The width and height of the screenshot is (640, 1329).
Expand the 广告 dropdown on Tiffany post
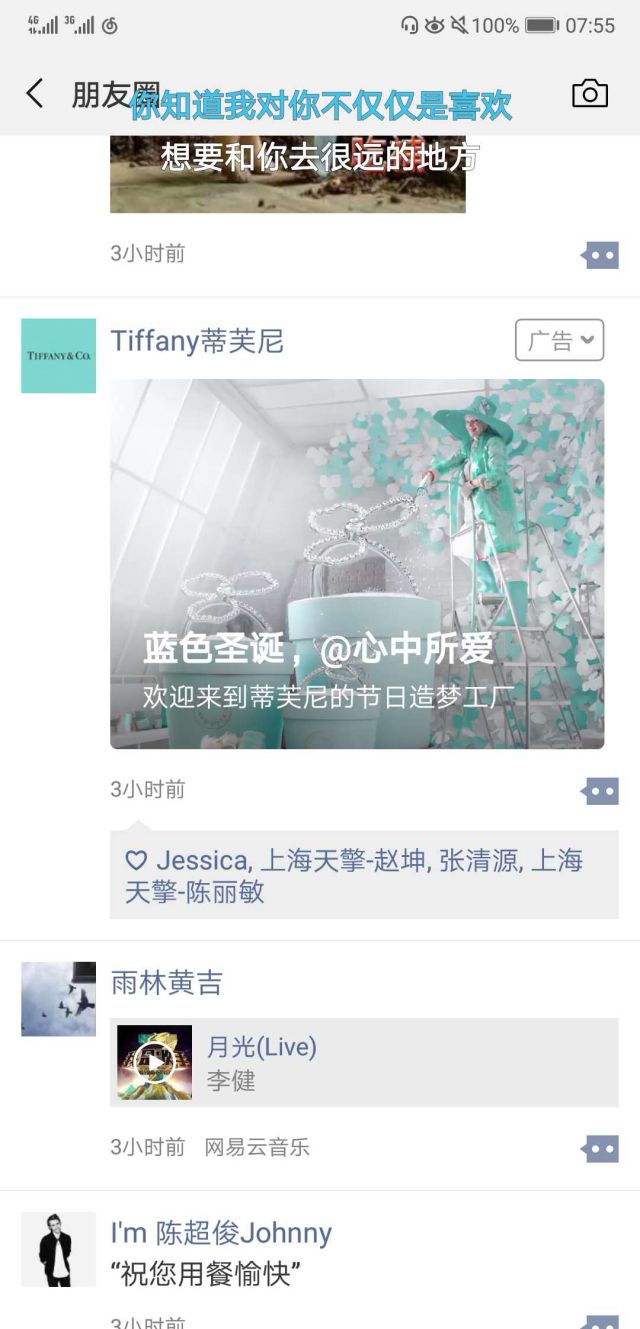click(560, 340)
